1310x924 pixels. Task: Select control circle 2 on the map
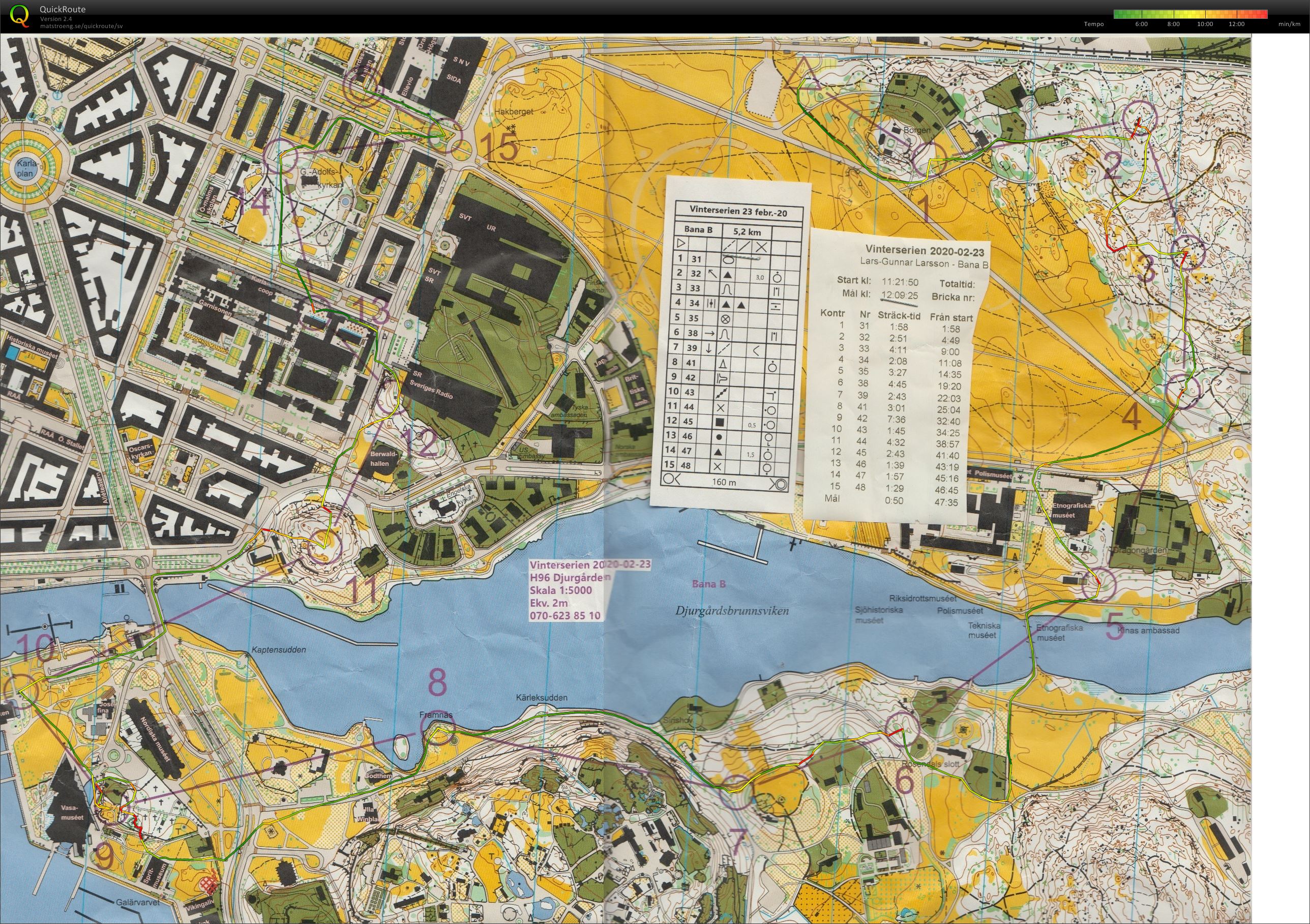[x=1139, y=120]
